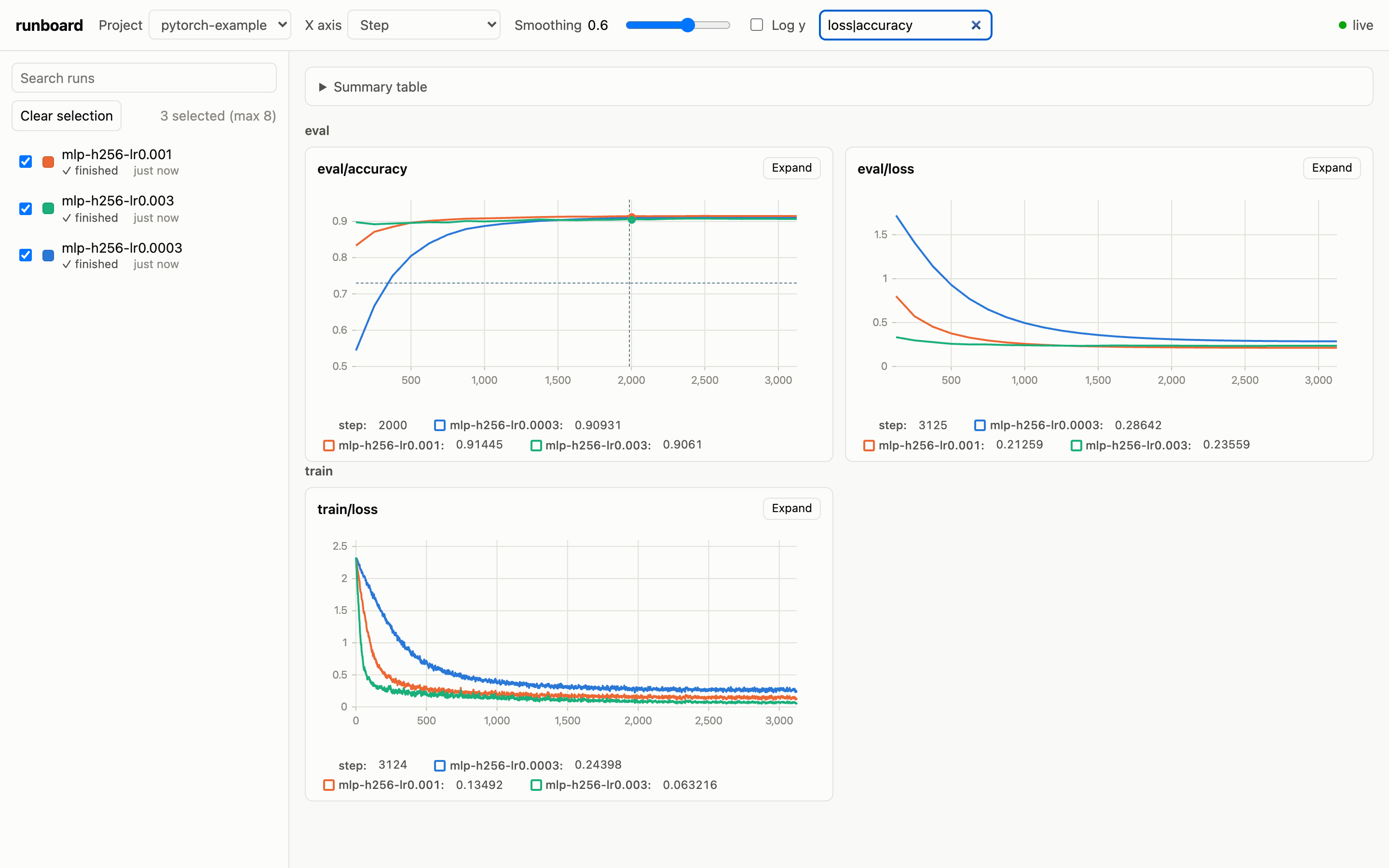
Task: Click the orange color swatch for mlp-h256-lr0.001
Action: tap(48, 162)
